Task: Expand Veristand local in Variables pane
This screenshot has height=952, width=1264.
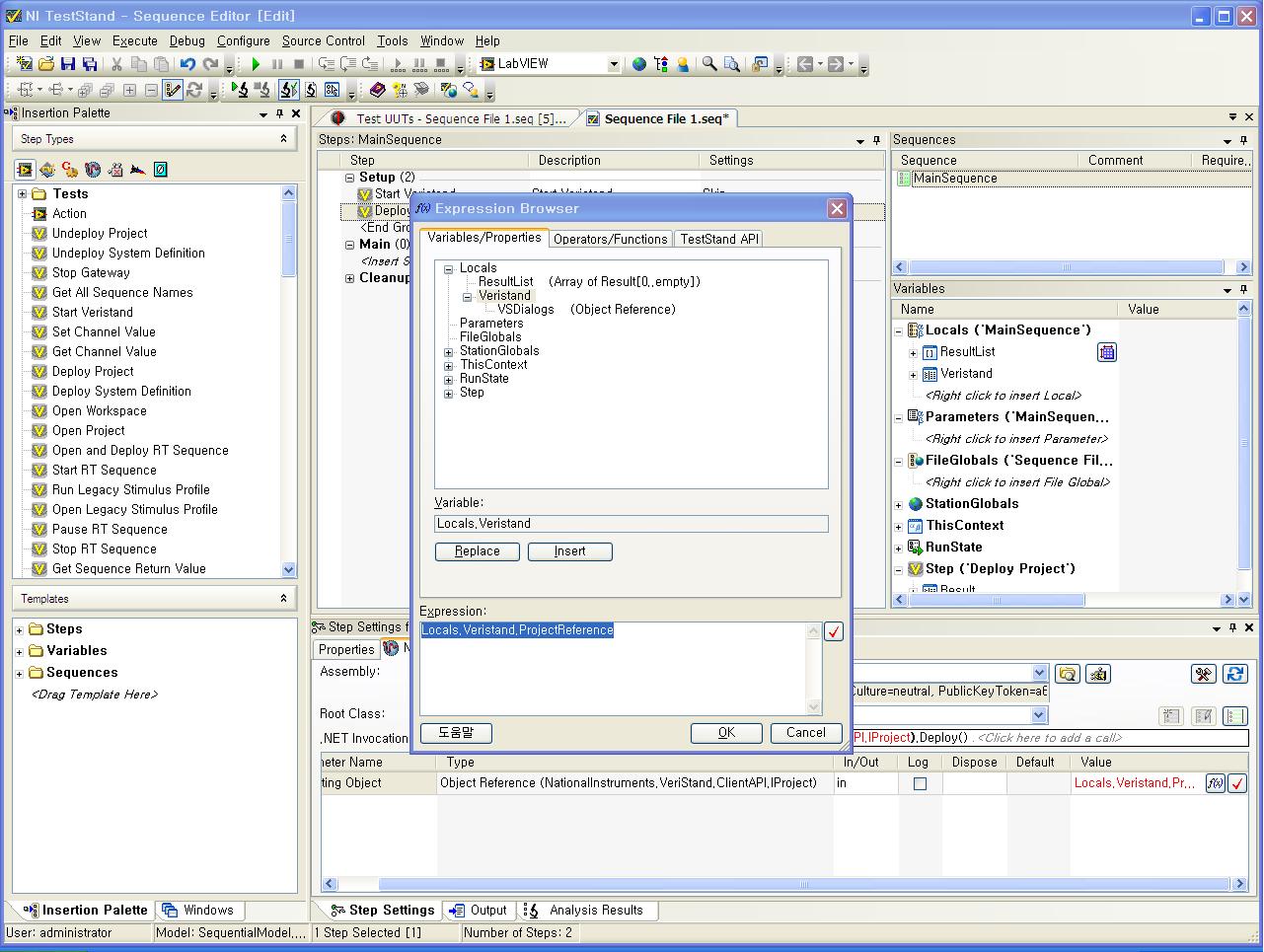Action: coord(913,375)
